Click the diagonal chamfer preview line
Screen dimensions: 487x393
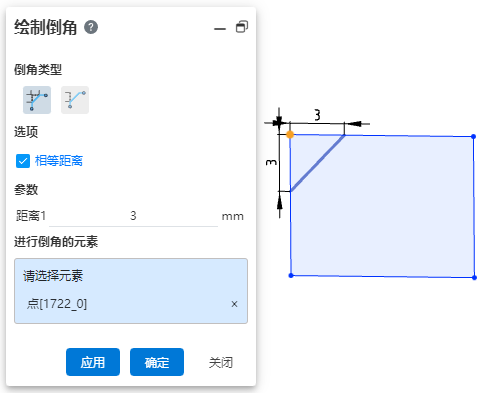[x=318, y=163]
